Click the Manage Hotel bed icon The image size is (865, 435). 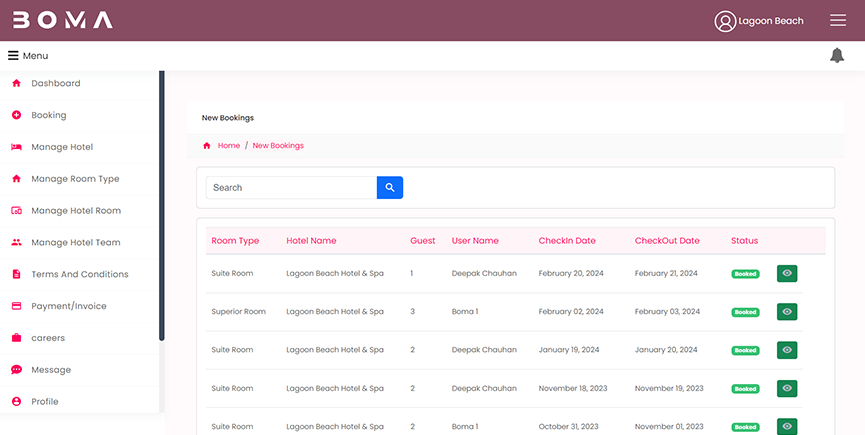(16, 147)
